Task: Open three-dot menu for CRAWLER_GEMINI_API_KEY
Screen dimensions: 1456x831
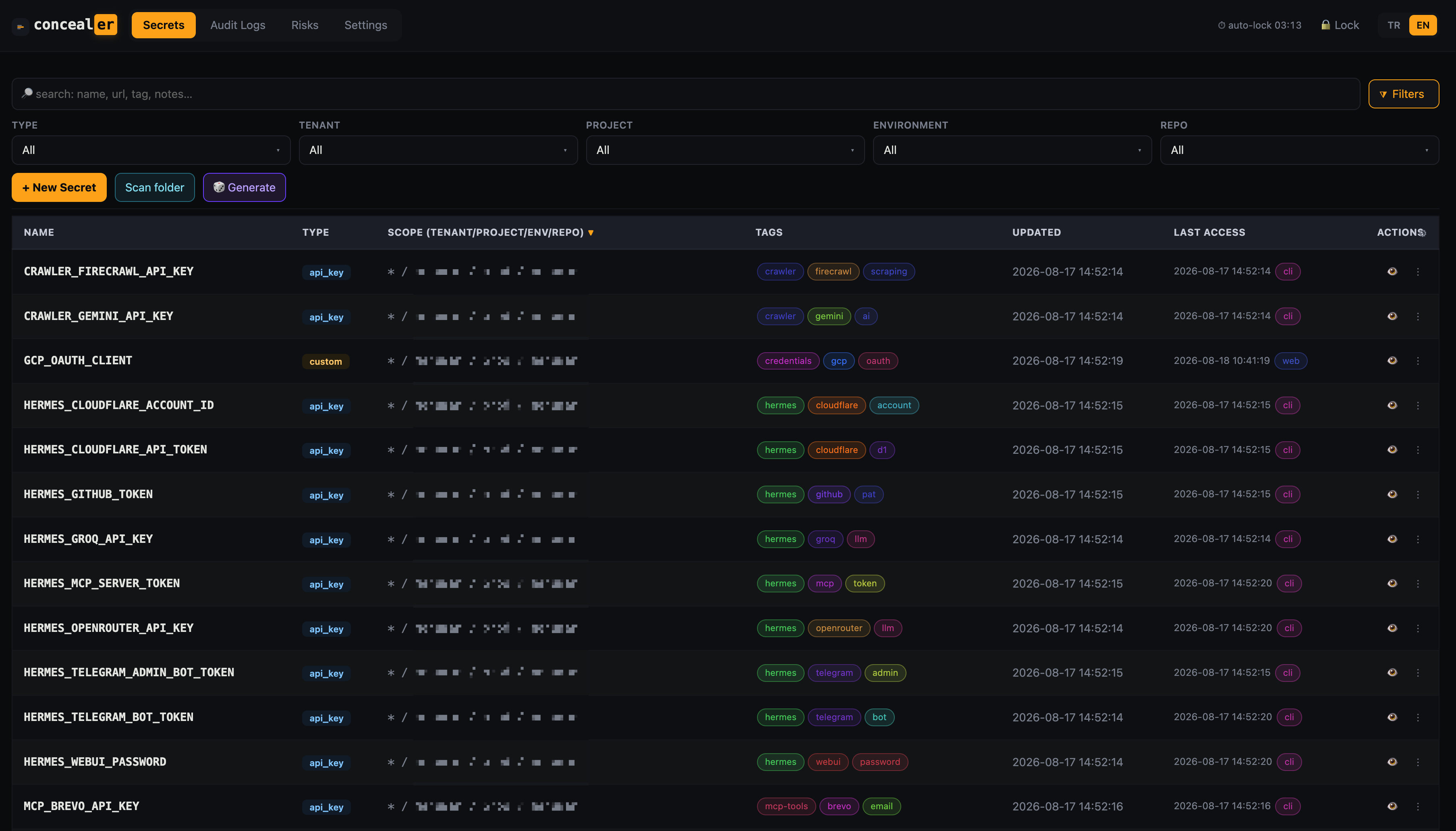Action: tap(1418, 316)
